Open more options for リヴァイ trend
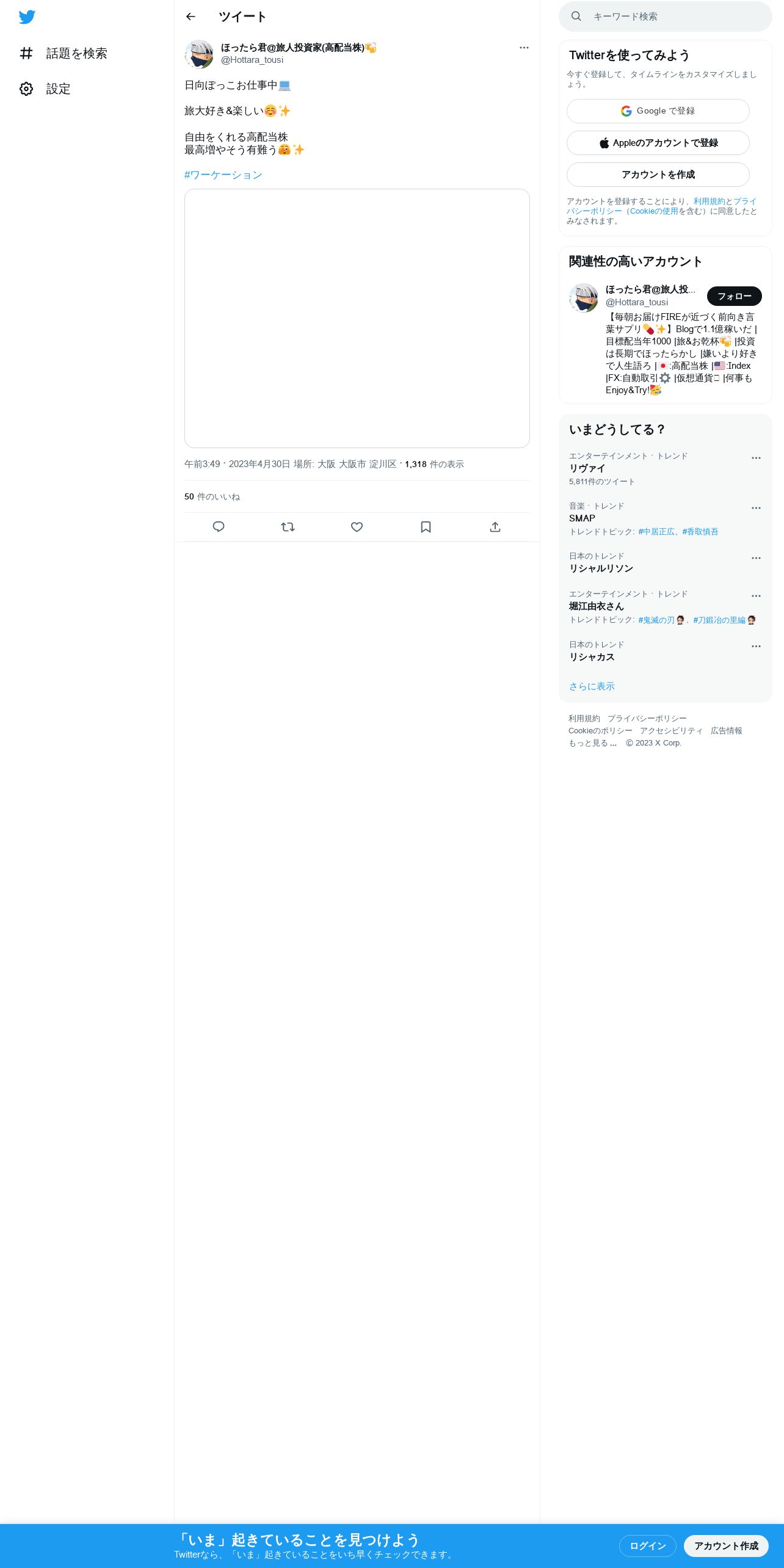784x1568 pixels. (756, 458)
